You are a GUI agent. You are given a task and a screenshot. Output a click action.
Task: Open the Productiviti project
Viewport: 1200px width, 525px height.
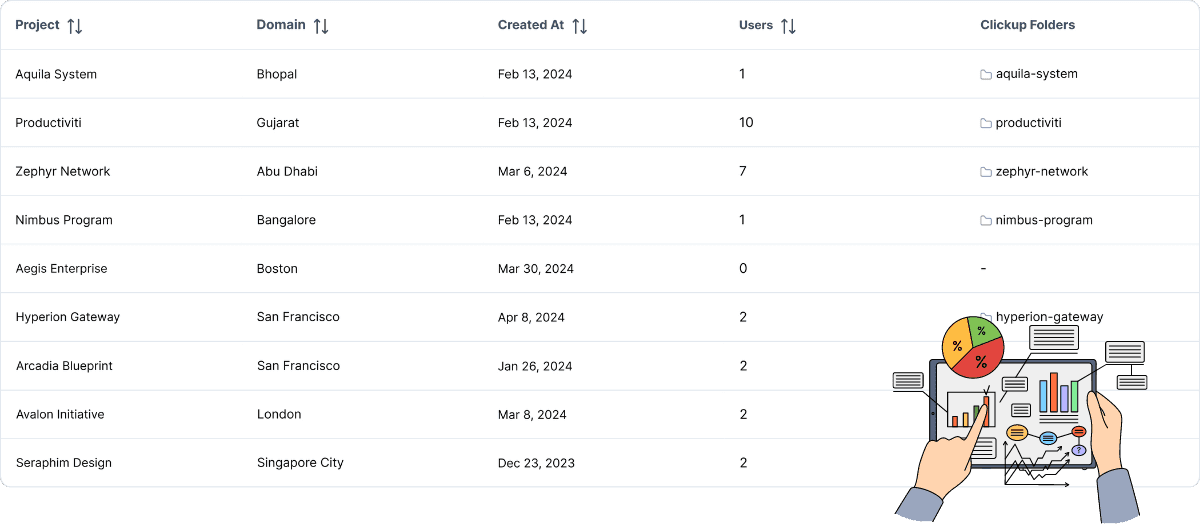49,123
